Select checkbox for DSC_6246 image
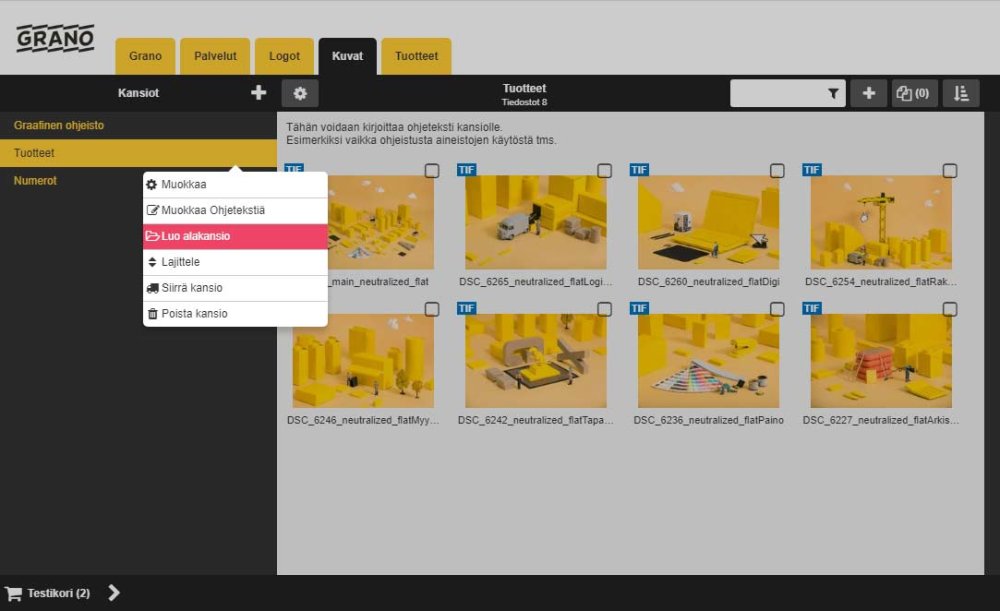 pyautogui.click(x=432, y=309)
